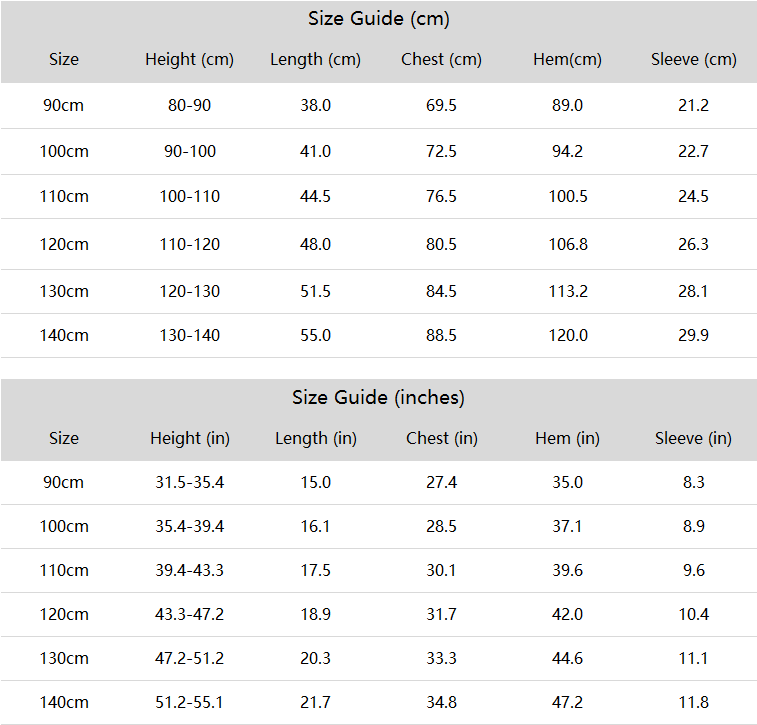
Task: Click the Sleeve (in) column header
Action: tap(693, 438)
